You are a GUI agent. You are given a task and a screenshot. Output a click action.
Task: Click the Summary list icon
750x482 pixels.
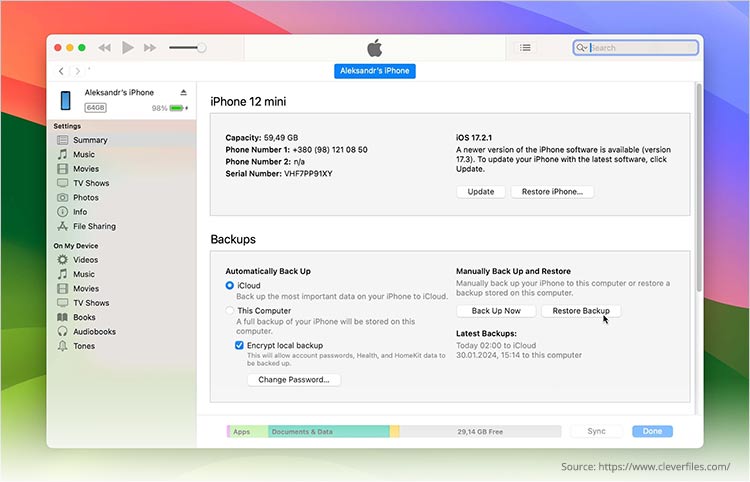click(x=62, y=140)
